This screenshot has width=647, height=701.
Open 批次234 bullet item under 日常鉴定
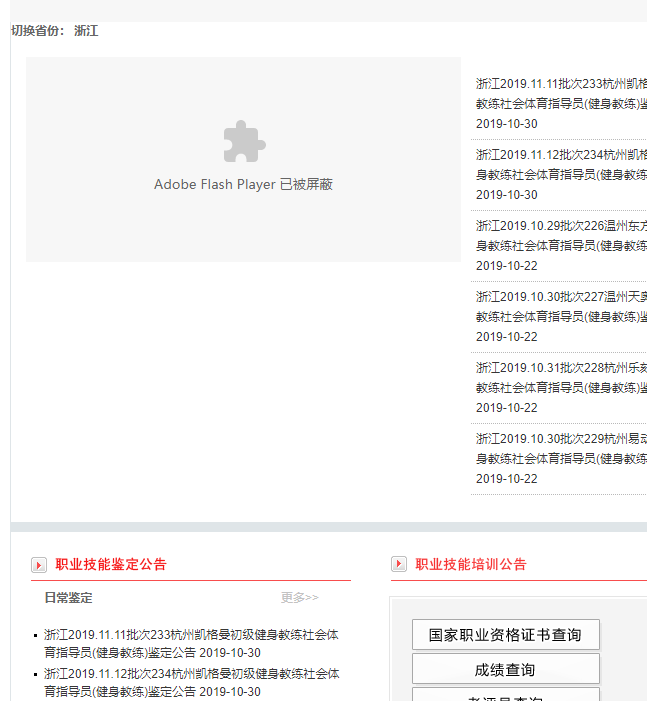point(191,683)
